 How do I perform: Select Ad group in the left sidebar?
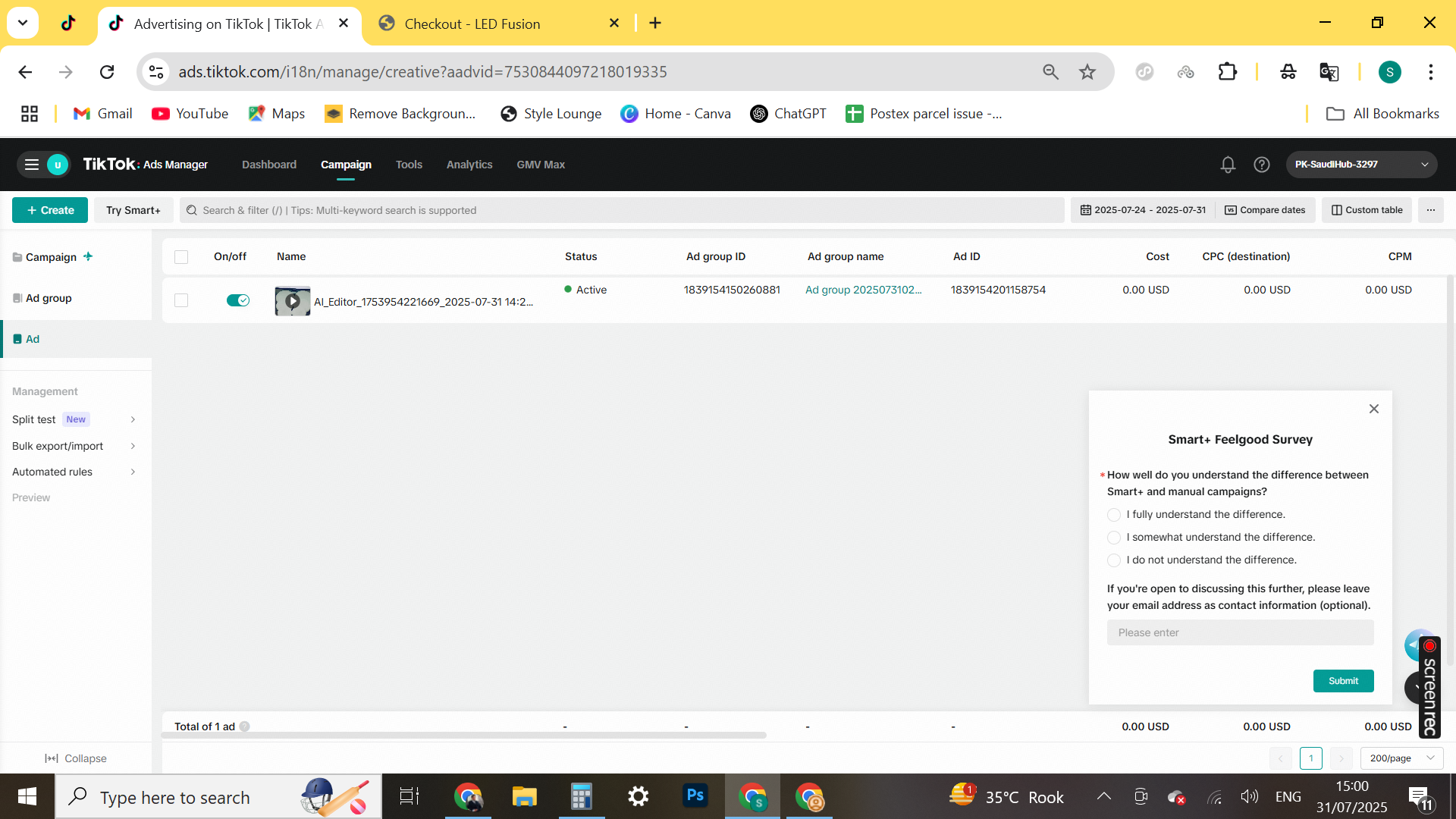click(x=49, y=298)
